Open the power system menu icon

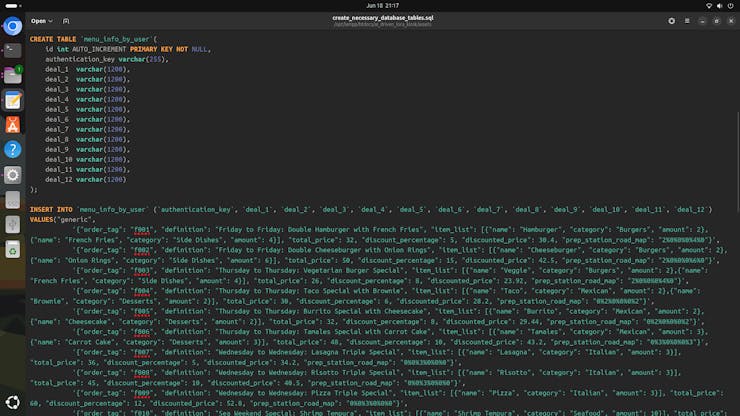730,6
